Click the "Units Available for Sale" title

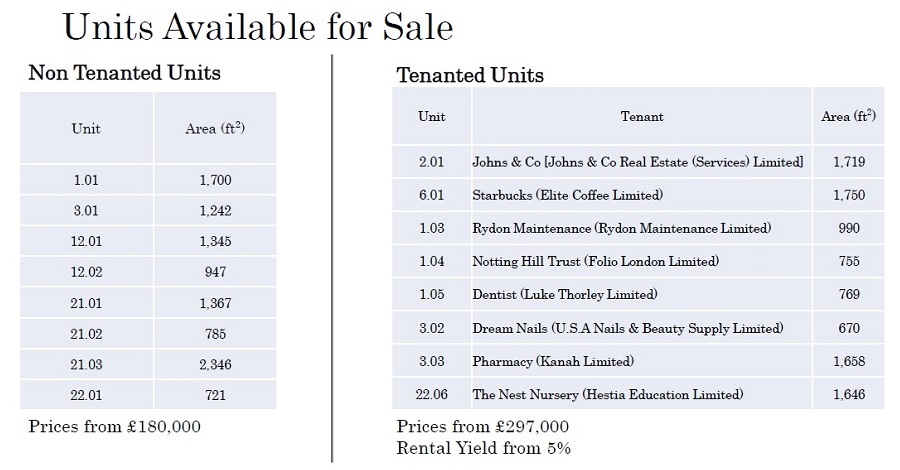[x=258, y=27]
